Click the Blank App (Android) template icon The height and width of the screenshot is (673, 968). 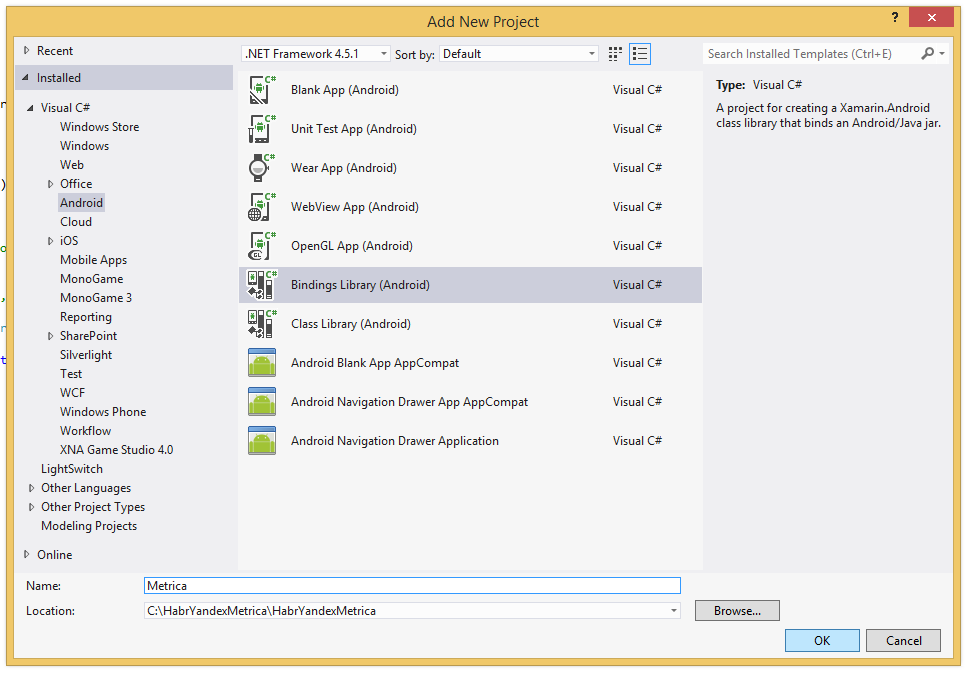point(262,90)
